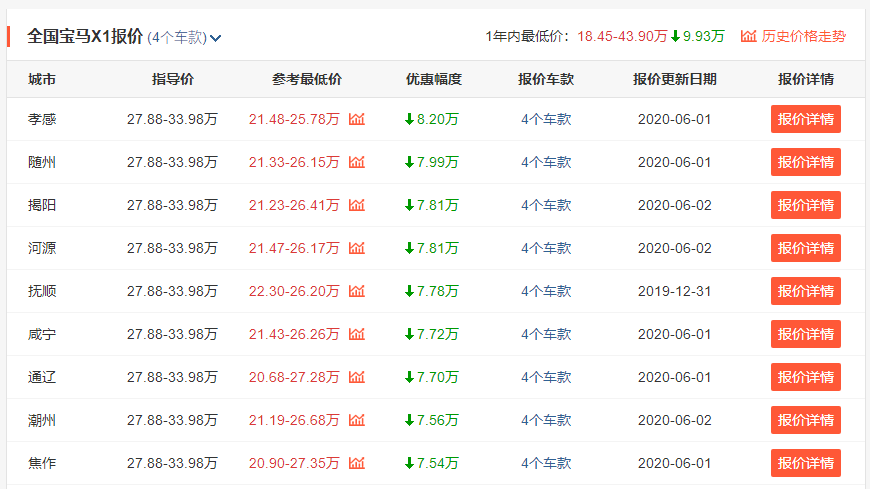Open price trend chart icon for 孝感
Screen dimensions: 870x489
[357, 119]
